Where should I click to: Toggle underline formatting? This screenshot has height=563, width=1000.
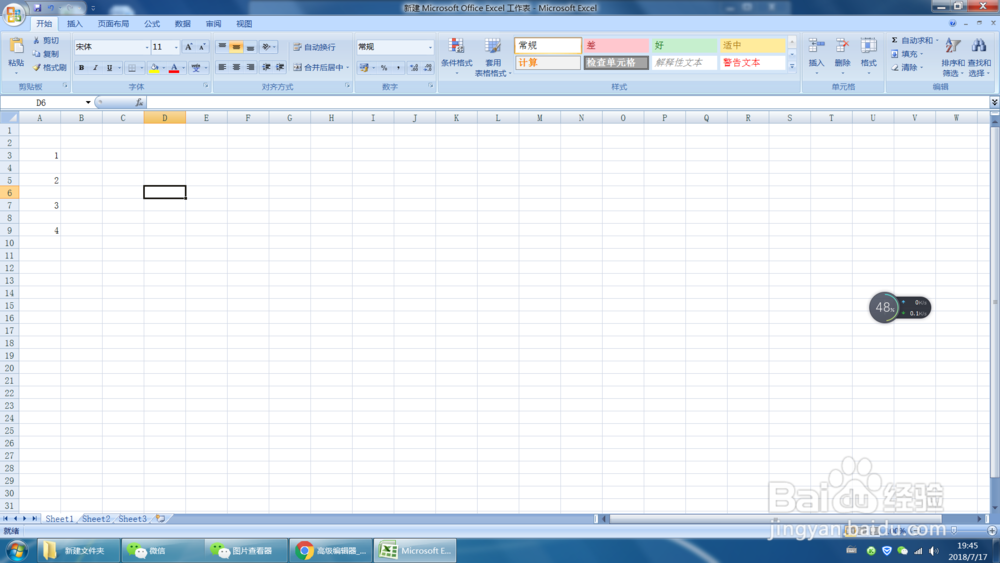pos(110,68)
